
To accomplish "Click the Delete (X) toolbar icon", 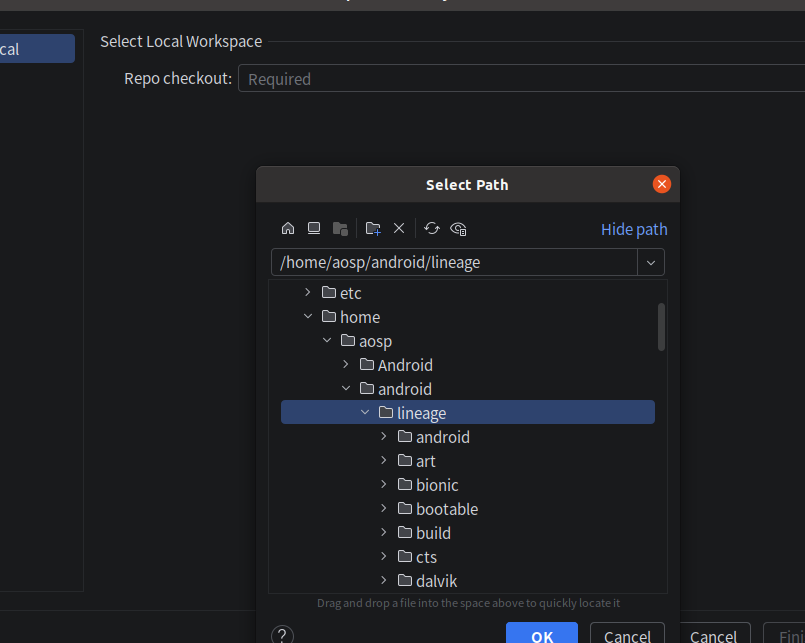I will tap(399, 228).
